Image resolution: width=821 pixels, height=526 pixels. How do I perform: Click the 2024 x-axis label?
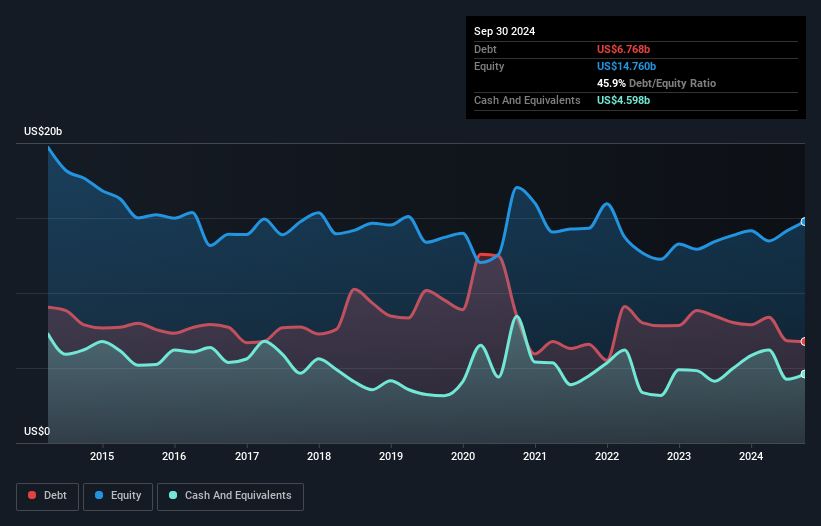[751, 456]
